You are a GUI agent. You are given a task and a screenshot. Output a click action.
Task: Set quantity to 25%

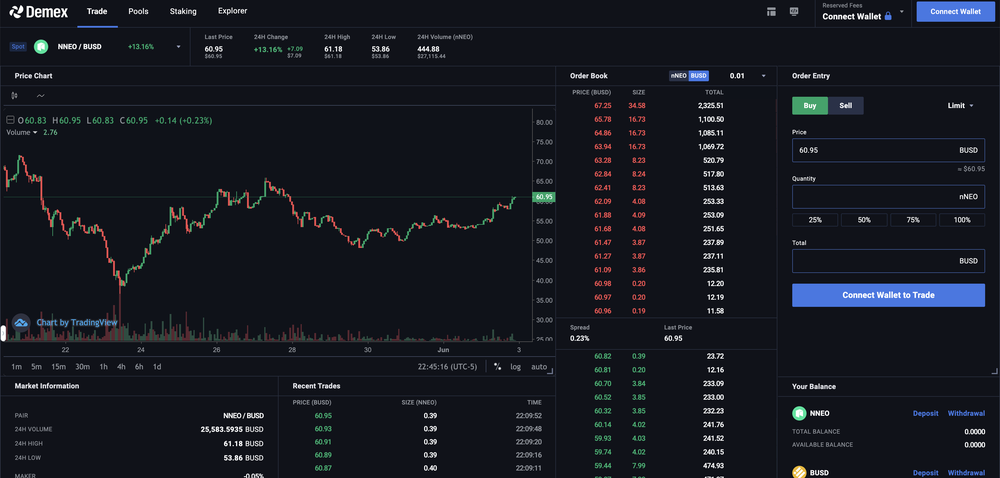pyautogui.click(x=815, y=220)
